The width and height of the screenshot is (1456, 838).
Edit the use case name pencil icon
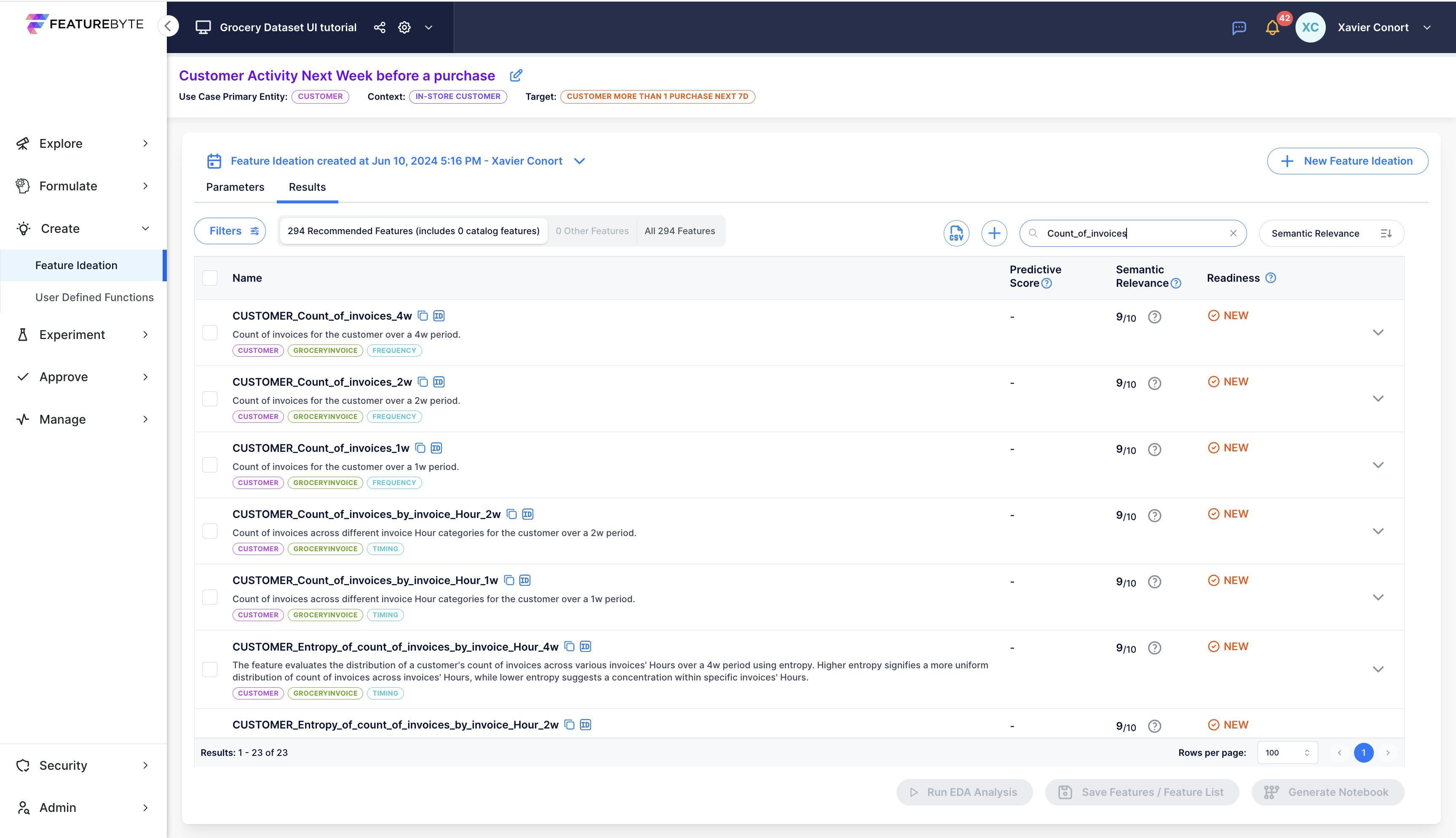point(516,75)
